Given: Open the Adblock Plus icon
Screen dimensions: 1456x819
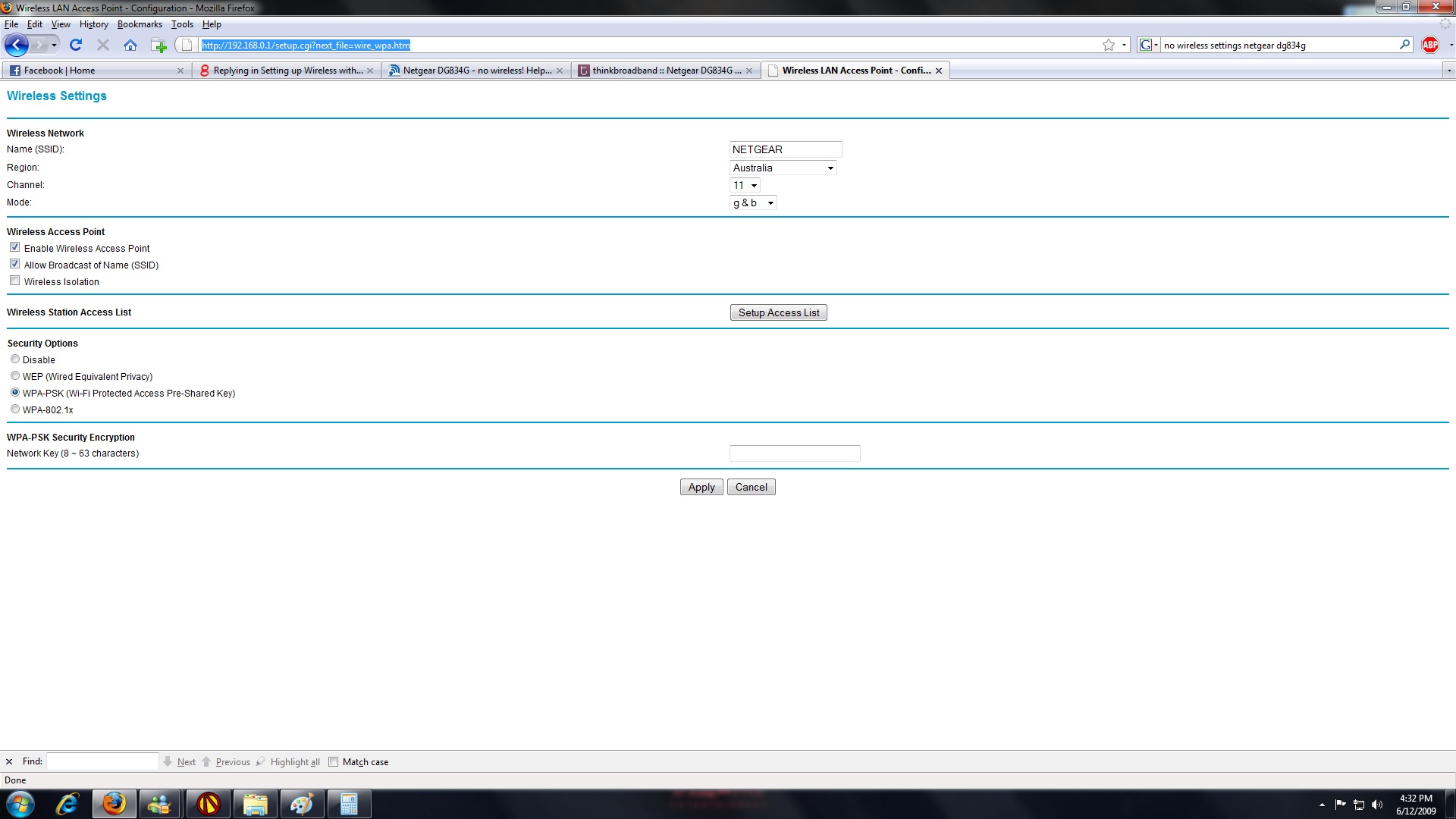Looking at the screenshot, I should pos(1430,45).
